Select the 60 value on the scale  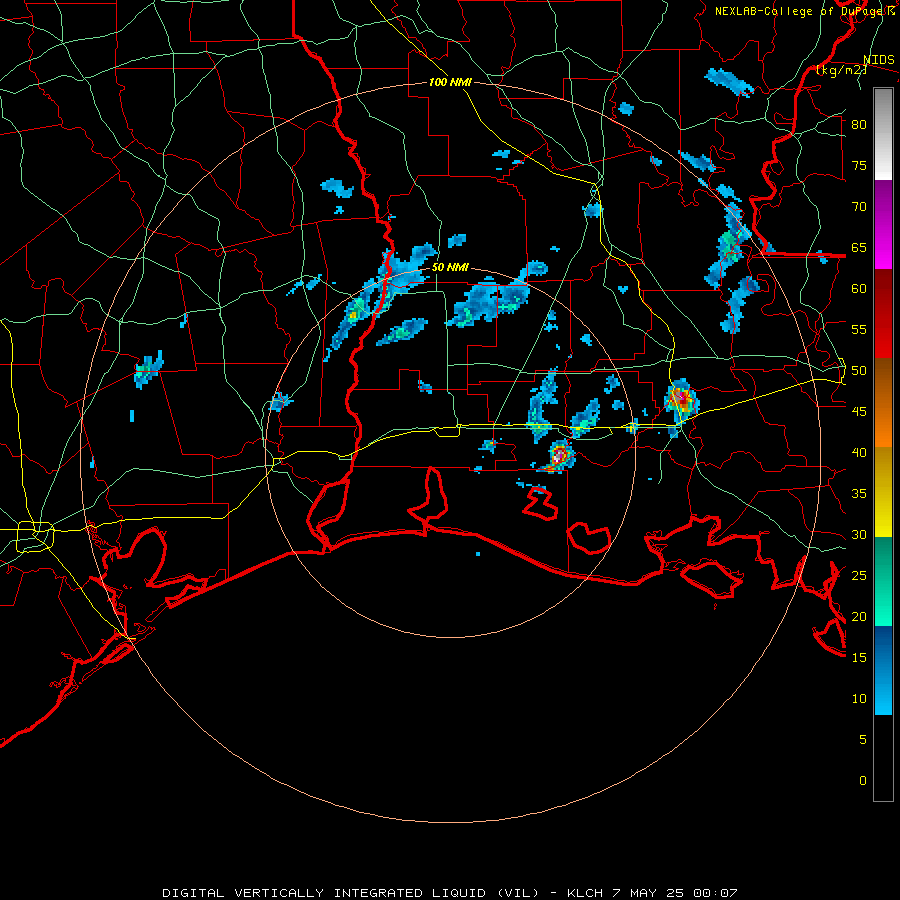[x=859, y=289]
